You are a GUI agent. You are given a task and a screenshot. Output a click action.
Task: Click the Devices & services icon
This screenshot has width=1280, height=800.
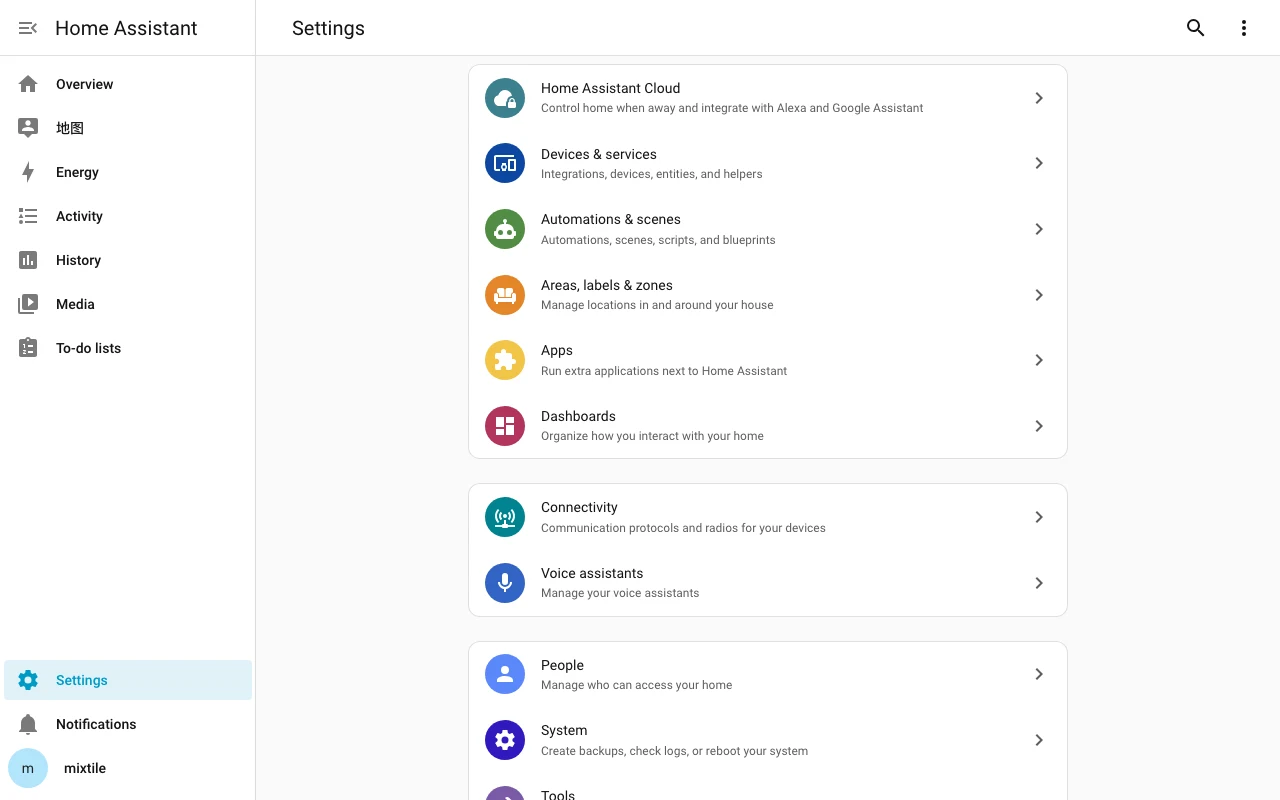(x=505, y=163)
